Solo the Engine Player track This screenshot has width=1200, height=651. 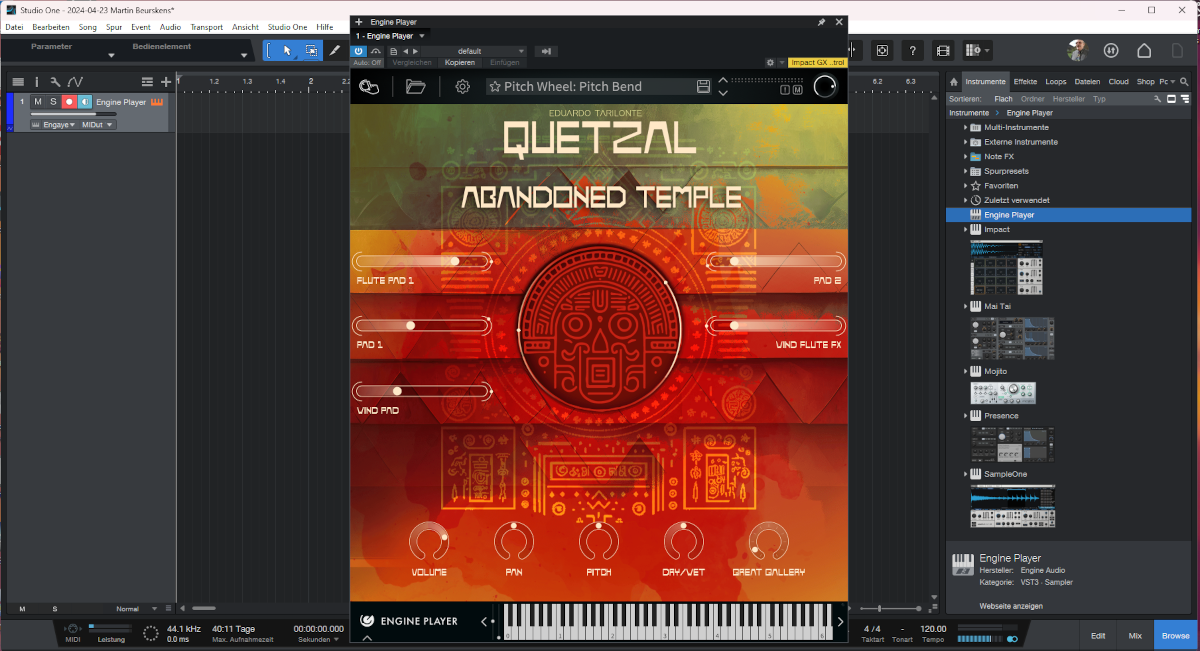point(54,102)
